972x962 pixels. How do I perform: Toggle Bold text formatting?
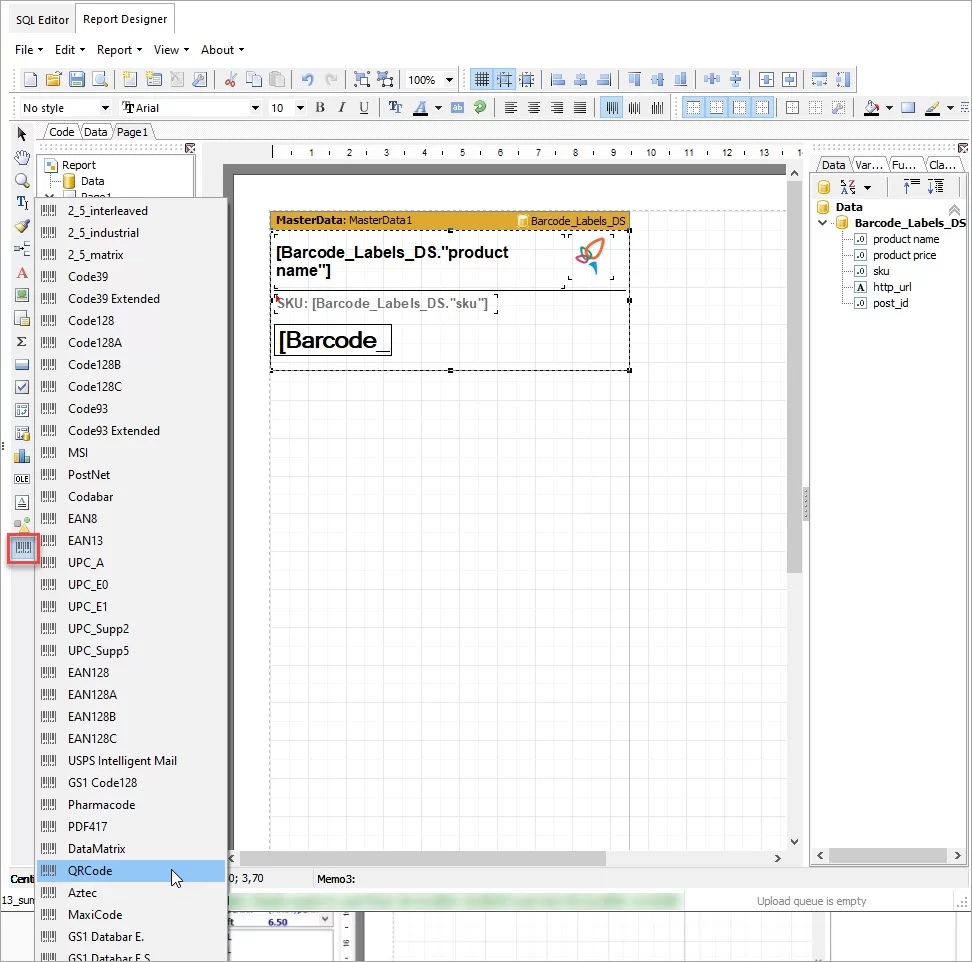point(320,108)
